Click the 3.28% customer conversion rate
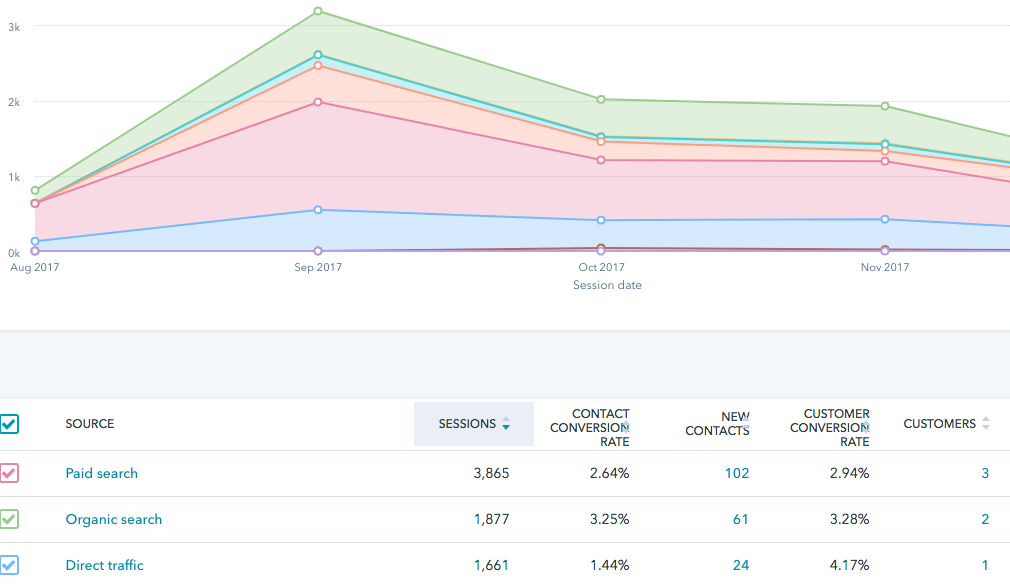This screenshot has width=1010, height=585. click(x=850, y=519)
